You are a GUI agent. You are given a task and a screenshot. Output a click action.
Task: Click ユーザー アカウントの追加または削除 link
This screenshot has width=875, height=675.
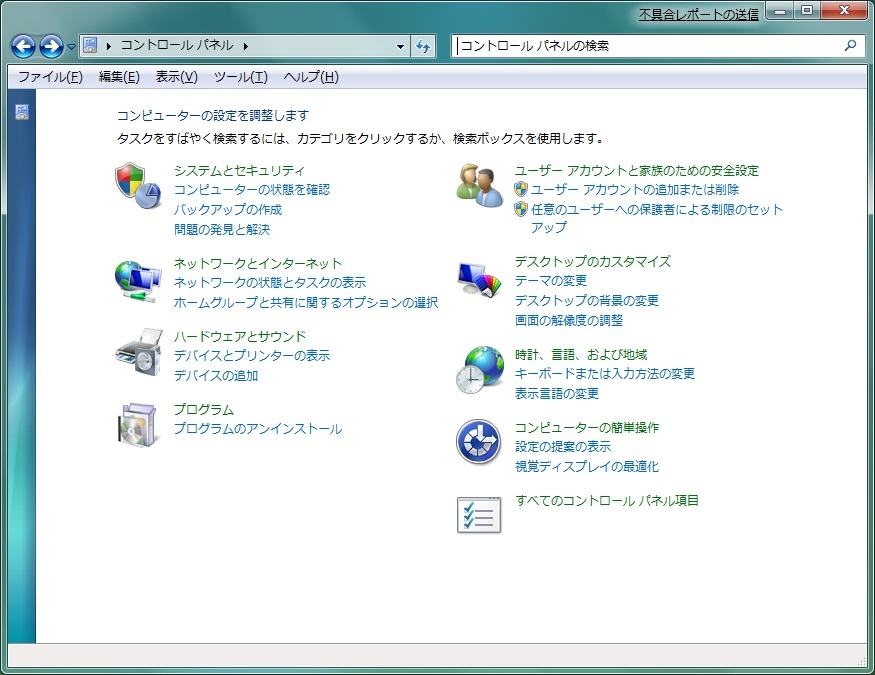coord(634,190)
